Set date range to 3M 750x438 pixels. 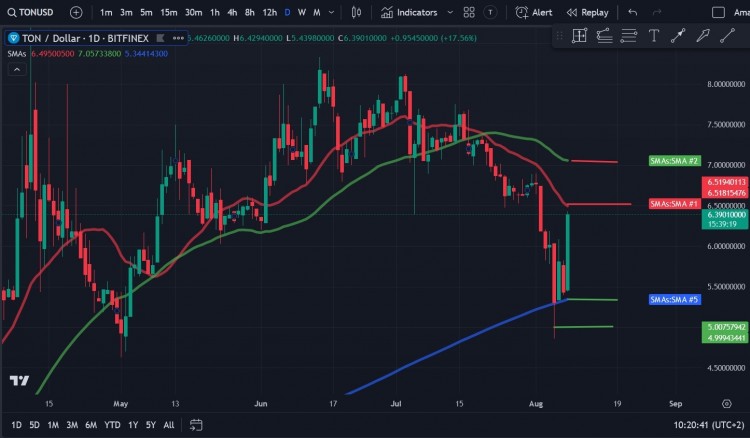point(72,425)
